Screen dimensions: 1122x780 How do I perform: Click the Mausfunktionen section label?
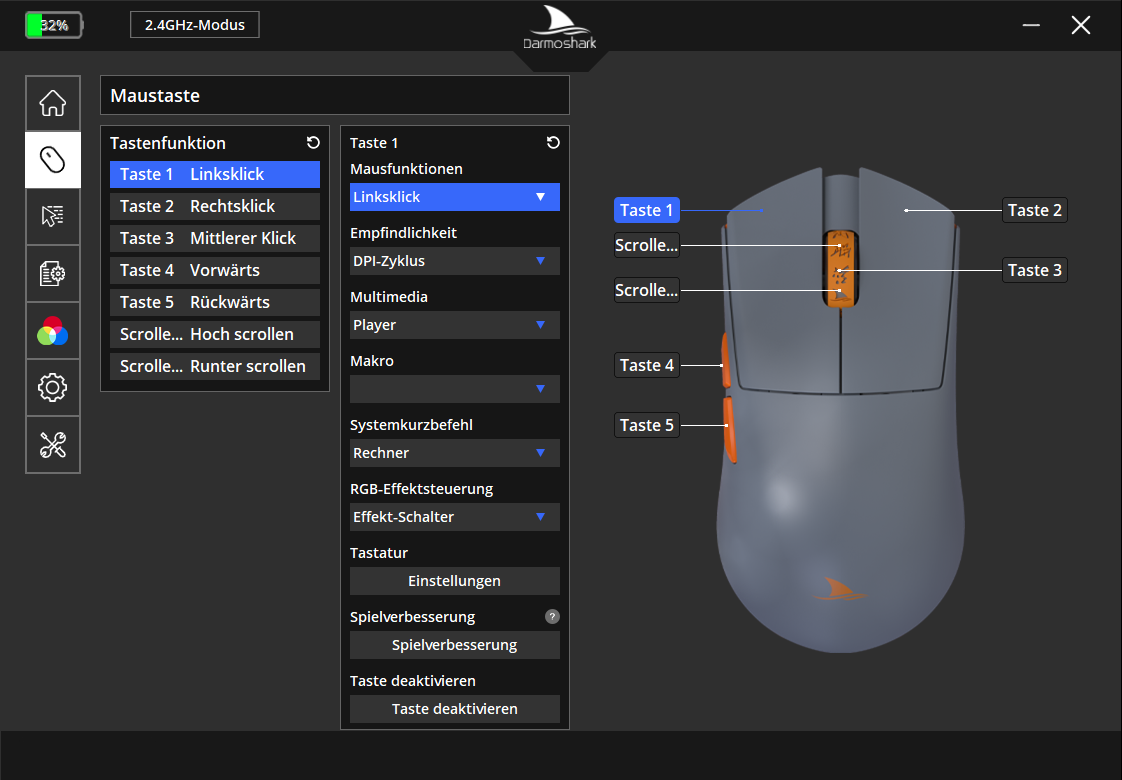point(406,169)
